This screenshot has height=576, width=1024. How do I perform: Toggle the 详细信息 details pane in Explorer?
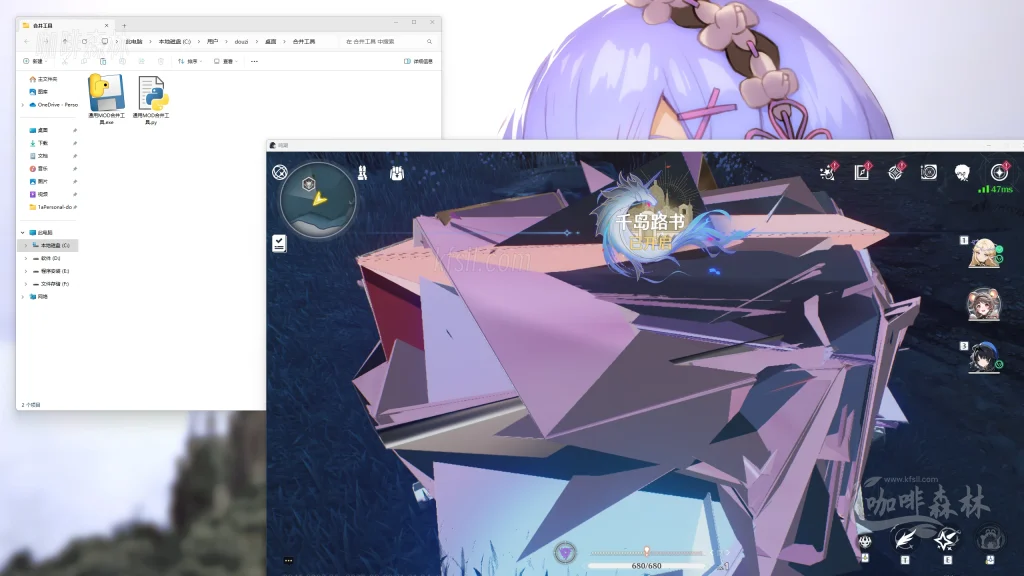pyautogui.click(x=417, y=62)
